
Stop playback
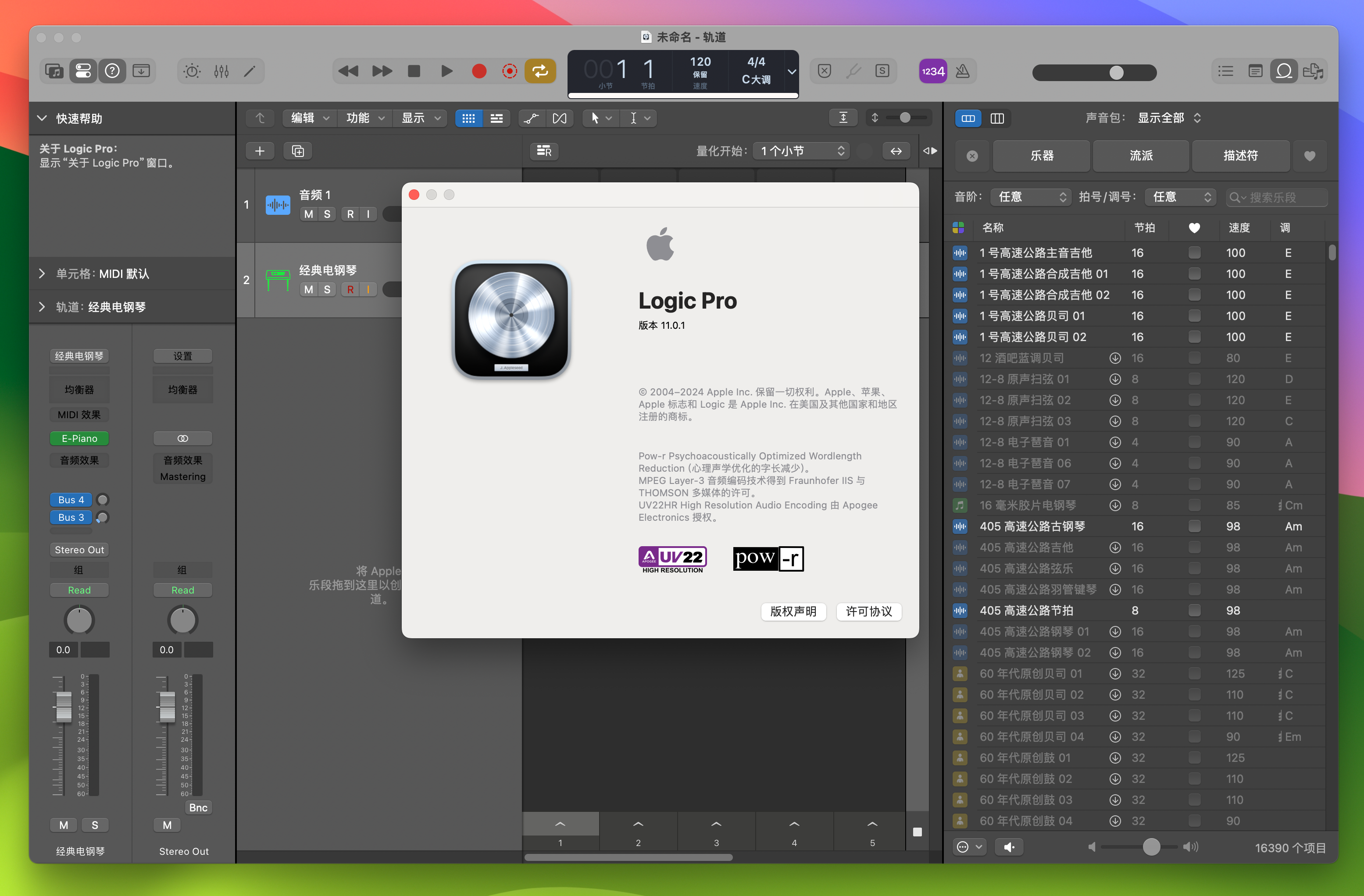point(414,71)
